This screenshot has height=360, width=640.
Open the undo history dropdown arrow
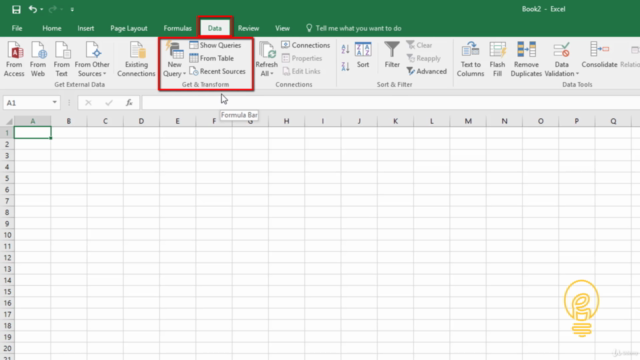click(x=42, y=9)
